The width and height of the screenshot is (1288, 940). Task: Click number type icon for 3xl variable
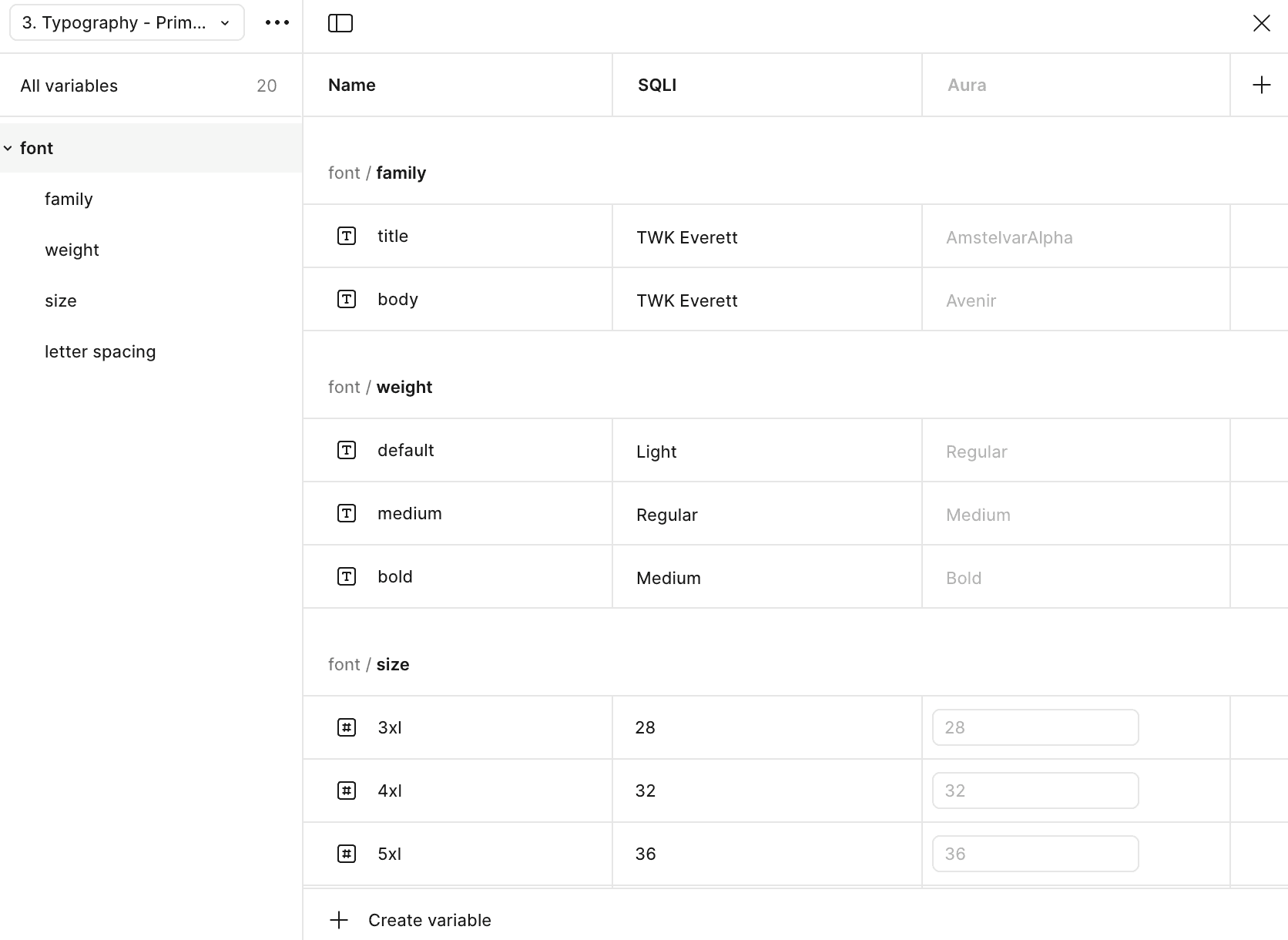347,727
